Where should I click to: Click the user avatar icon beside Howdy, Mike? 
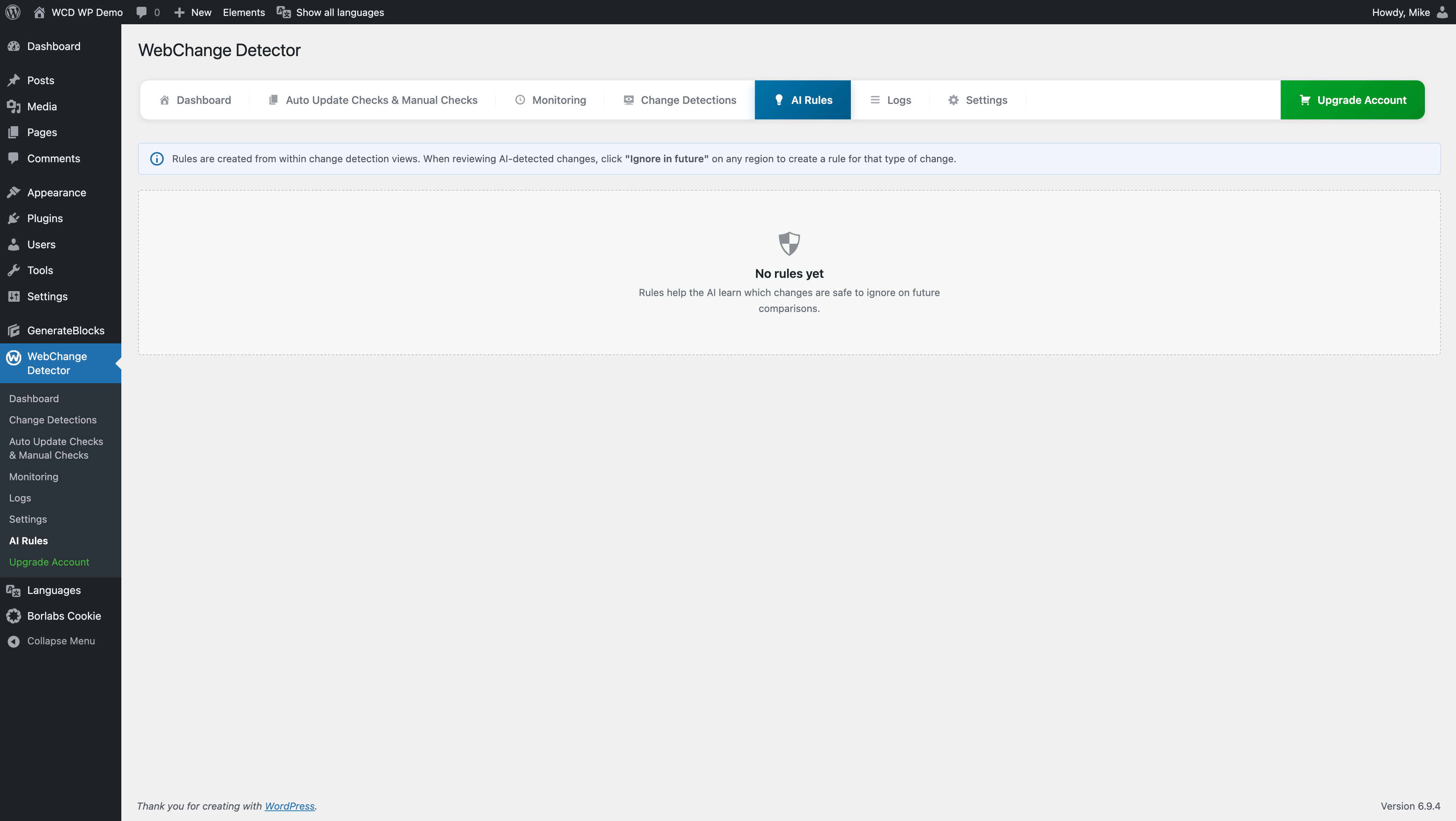pyautogui.click(x=1442, y=12)
